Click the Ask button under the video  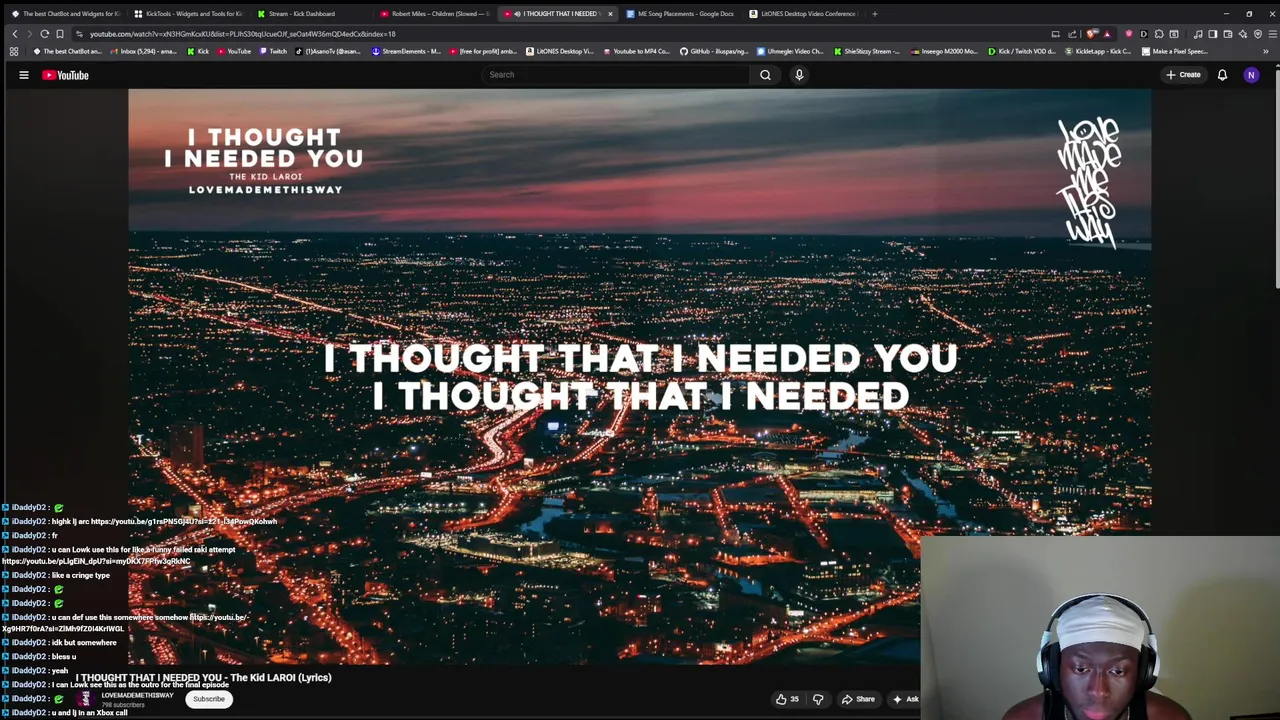[906, 699]
